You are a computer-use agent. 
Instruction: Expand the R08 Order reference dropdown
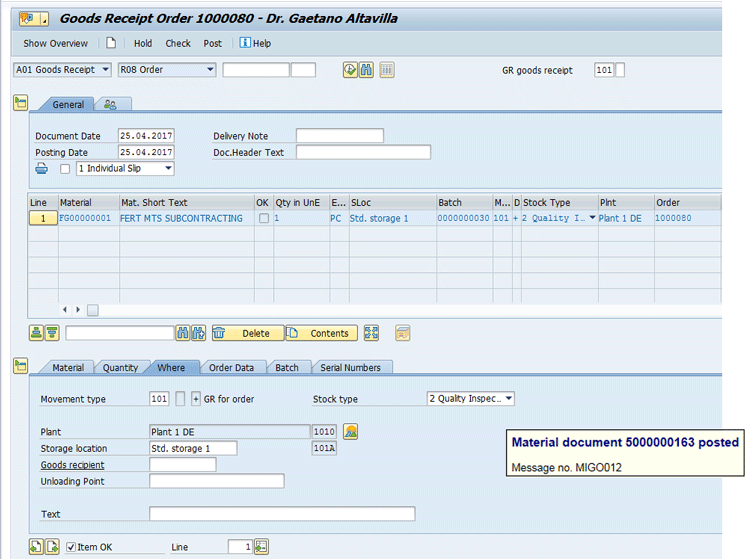(210, 70)
